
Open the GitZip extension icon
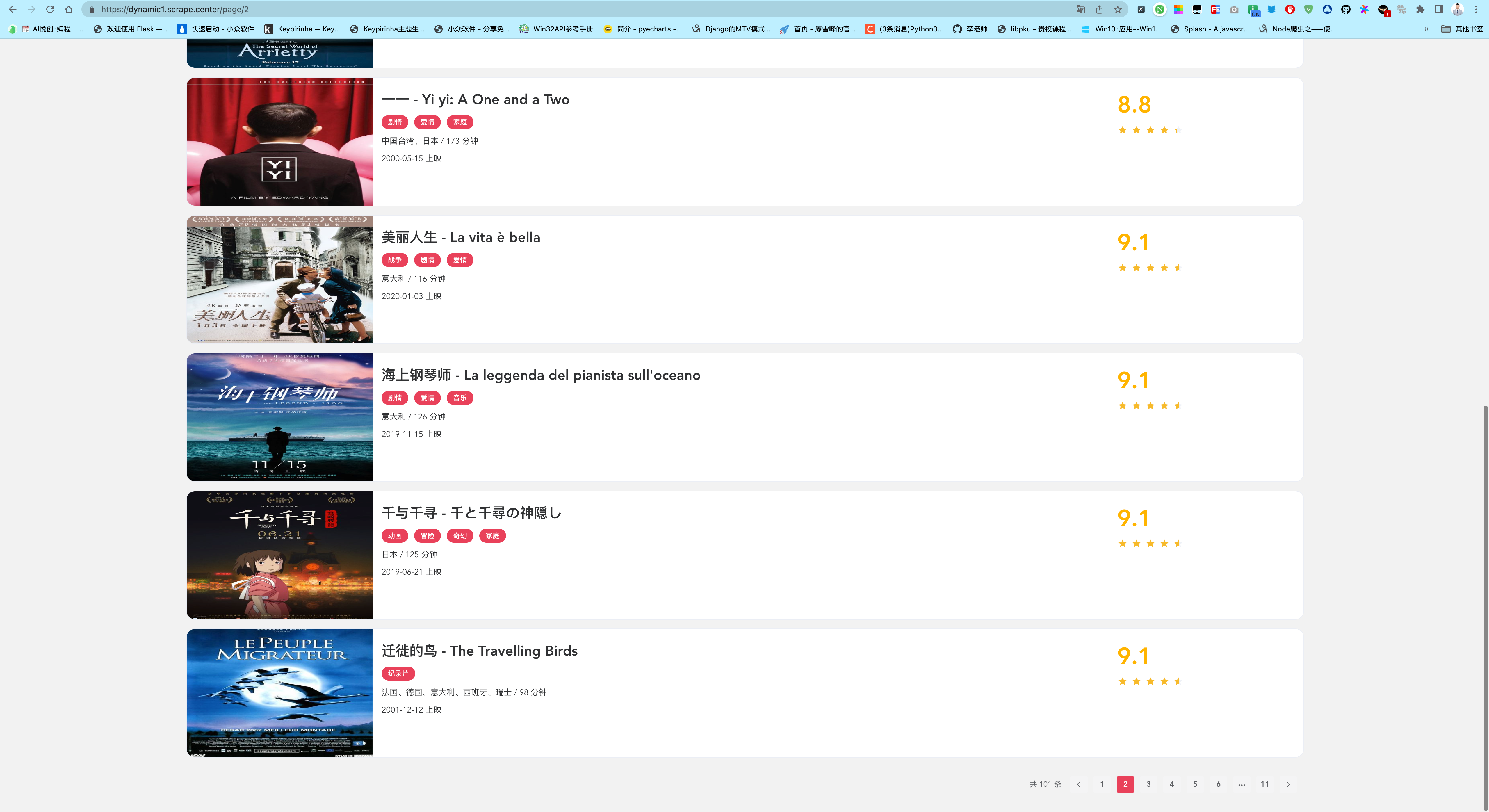pyautogui.click(x=1402, y=9)
